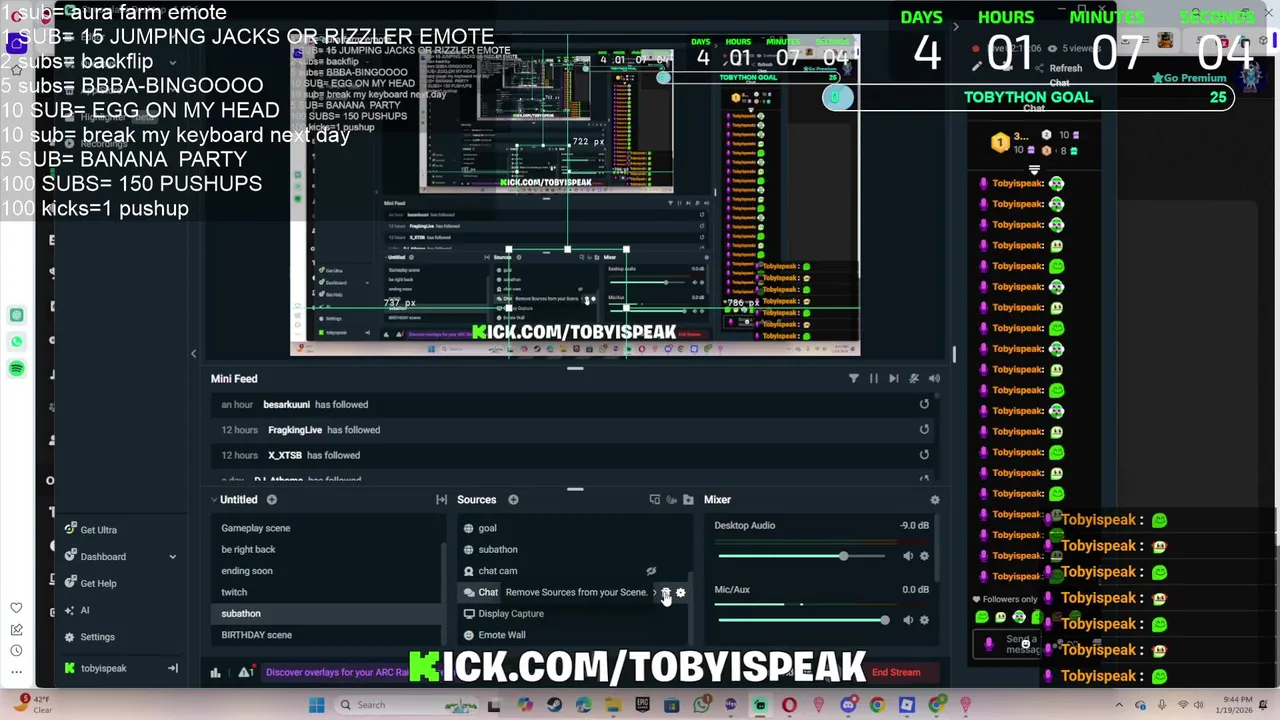Select the chat cam source
Image resolution: width=1280 pixels, height=720 pixels.
coord(498,571)
